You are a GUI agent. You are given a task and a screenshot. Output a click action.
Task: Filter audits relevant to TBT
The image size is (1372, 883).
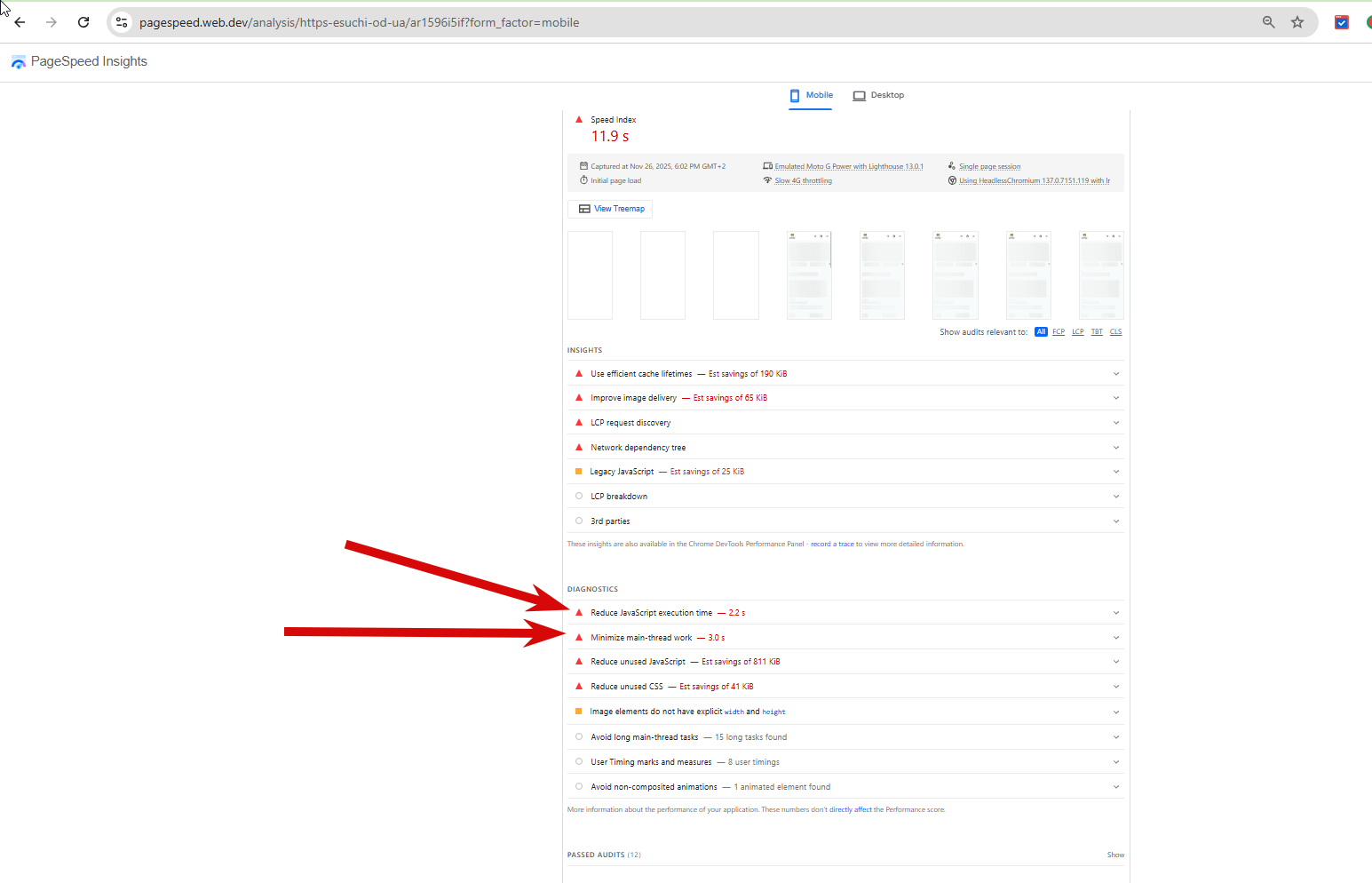[x=1097, y=332]
